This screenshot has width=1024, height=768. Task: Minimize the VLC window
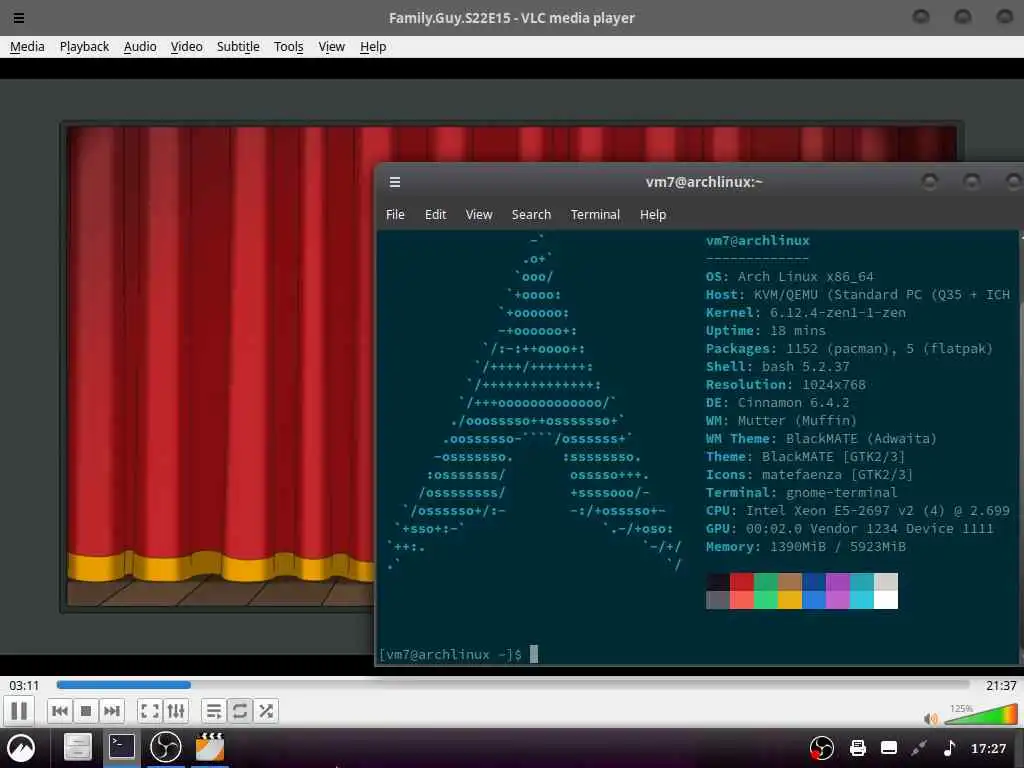tap(921, 16)
